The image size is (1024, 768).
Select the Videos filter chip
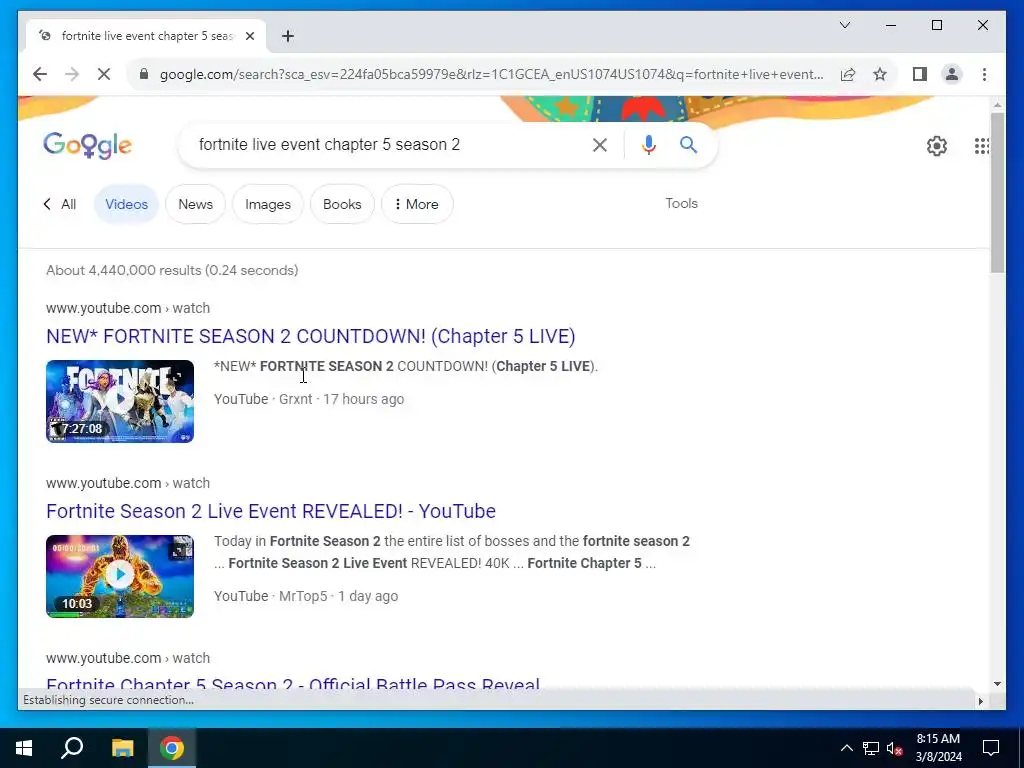tap(126, 204)
